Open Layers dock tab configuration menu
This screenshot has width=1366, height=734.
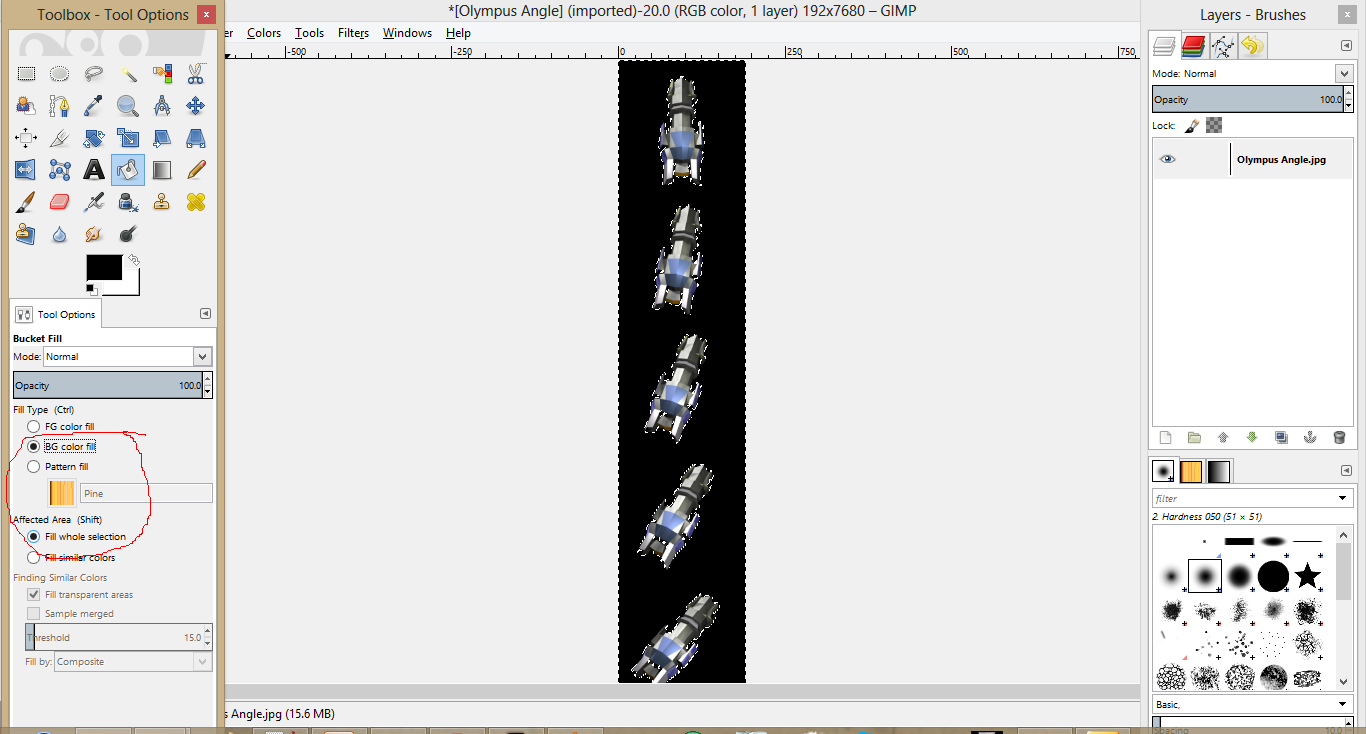coord(1346,45)
